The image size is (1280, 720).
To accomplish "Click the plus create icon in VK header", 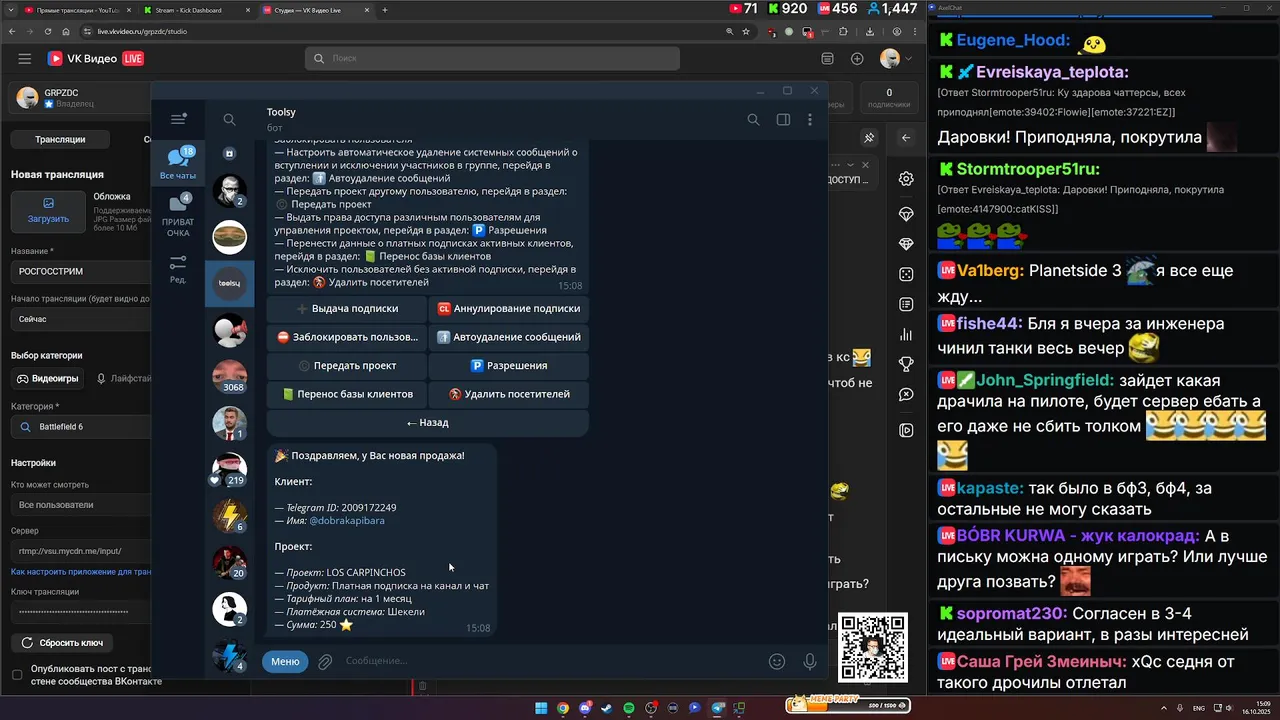I will coord(857,59).
